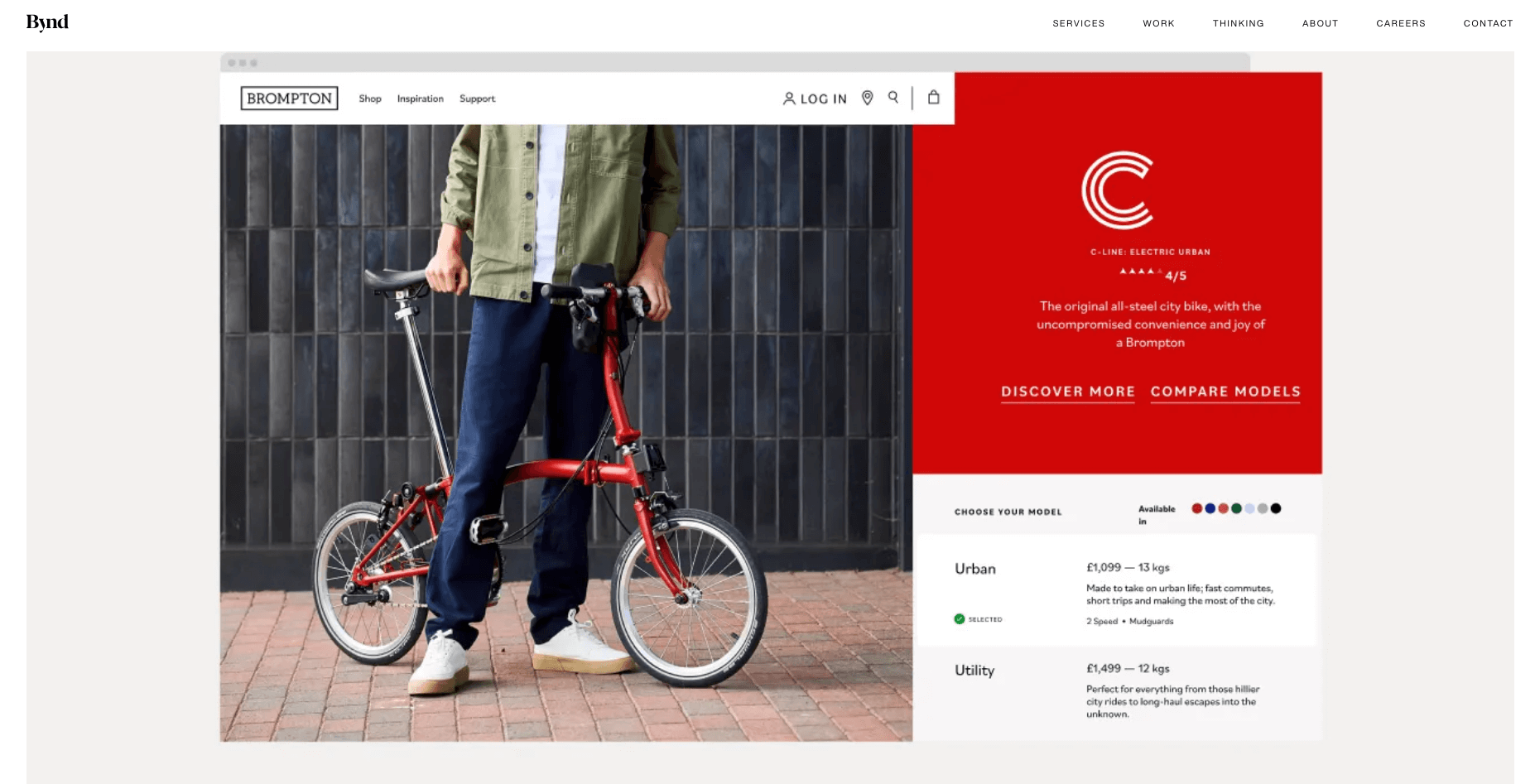
Task: Go to the Services page
Action: pyautogui.click(x=1078, y=23)
